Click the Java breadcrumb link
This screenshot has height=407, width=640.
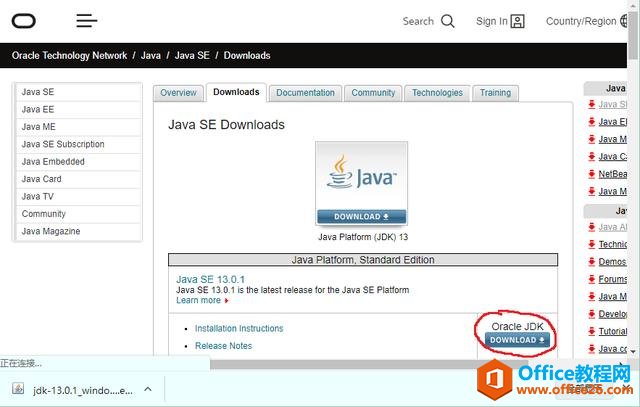click(151, 56)
